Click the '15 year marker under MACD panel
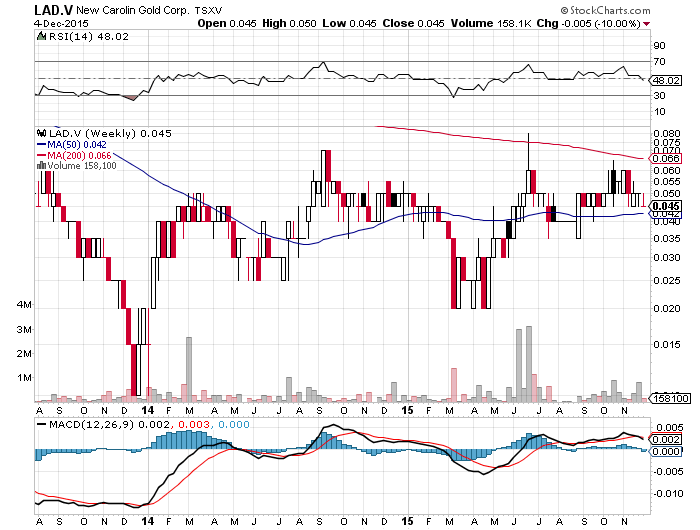This screenshot has height=530, width=700. tap(406, 521)
